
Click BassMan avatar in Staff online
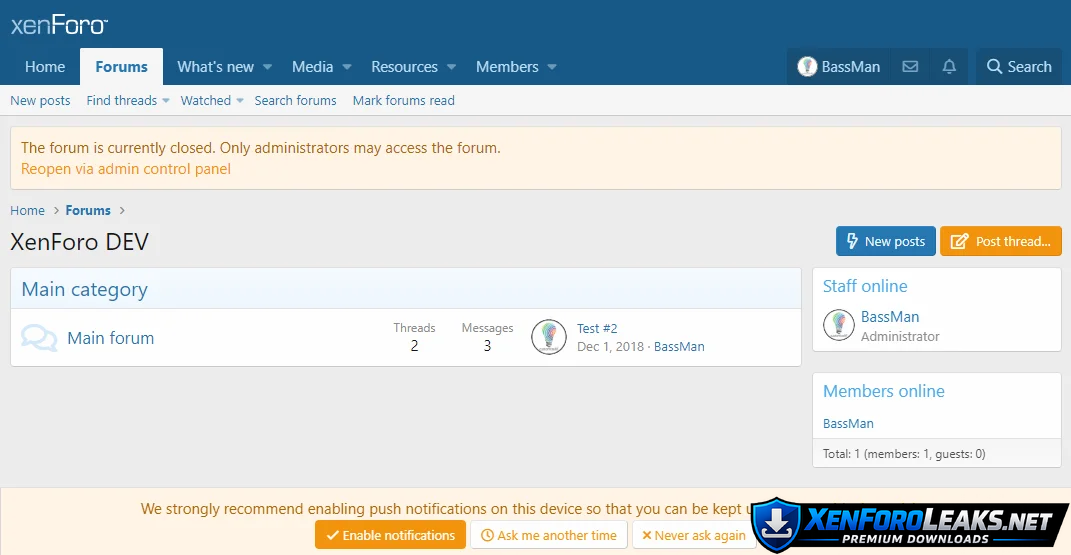tap(838, 325)
